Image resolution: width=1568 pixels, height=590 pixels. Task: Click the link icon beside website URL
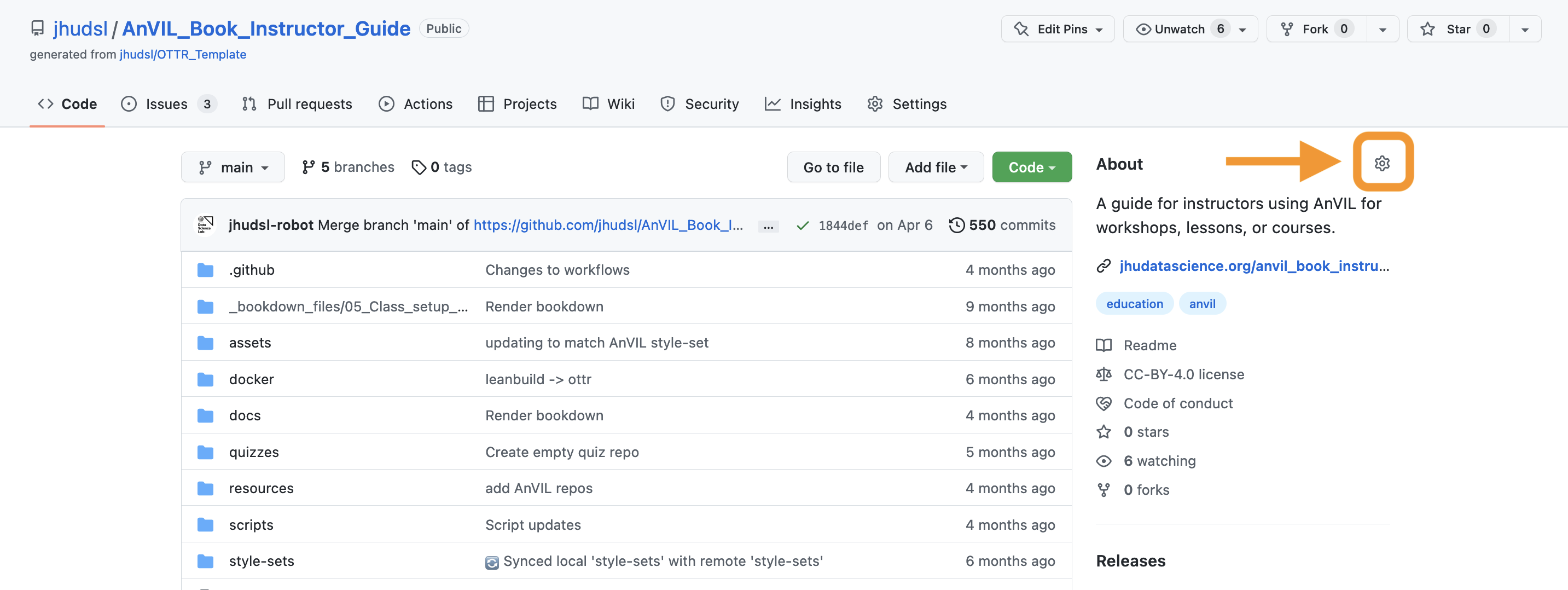tap(1104, 266)
